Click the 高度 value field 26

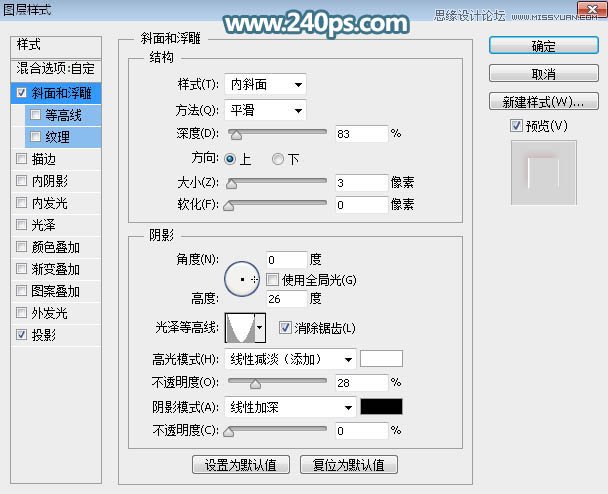pos(287,299)
